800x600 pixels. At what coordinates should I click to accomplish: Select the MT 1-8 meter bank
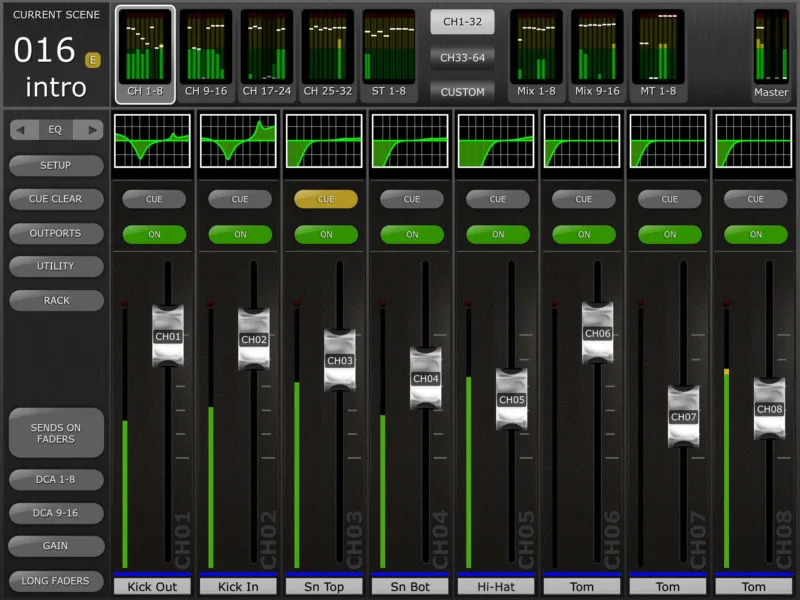658,55
